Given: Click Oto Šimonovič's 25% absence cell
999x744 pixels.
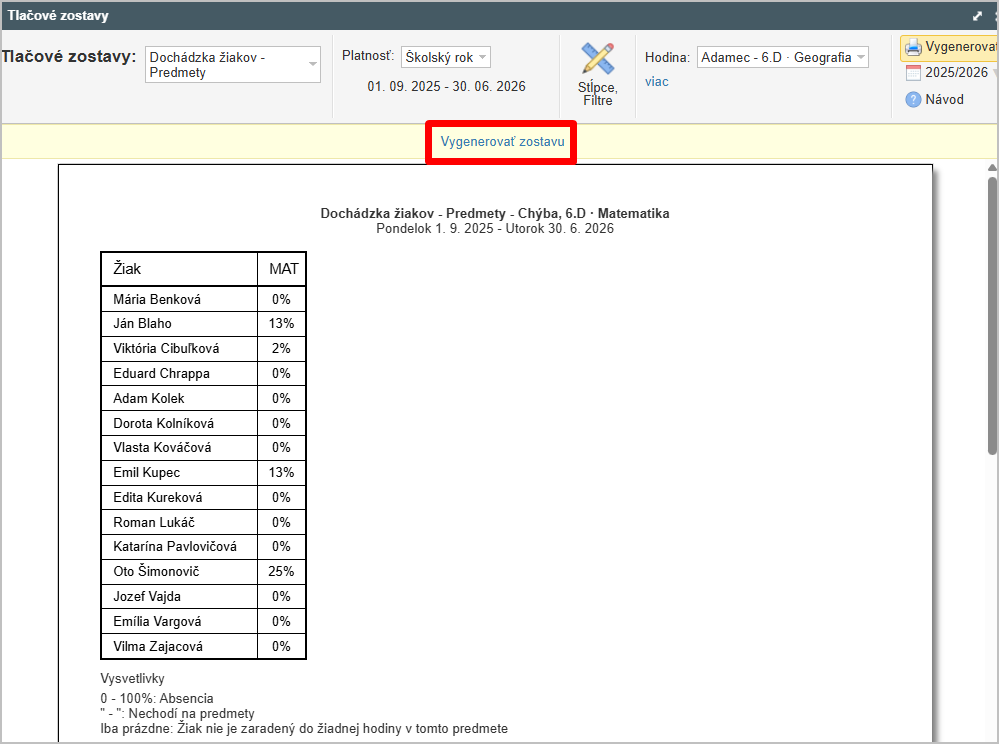Looking at the screenshot, I should (x=281, y=572).
